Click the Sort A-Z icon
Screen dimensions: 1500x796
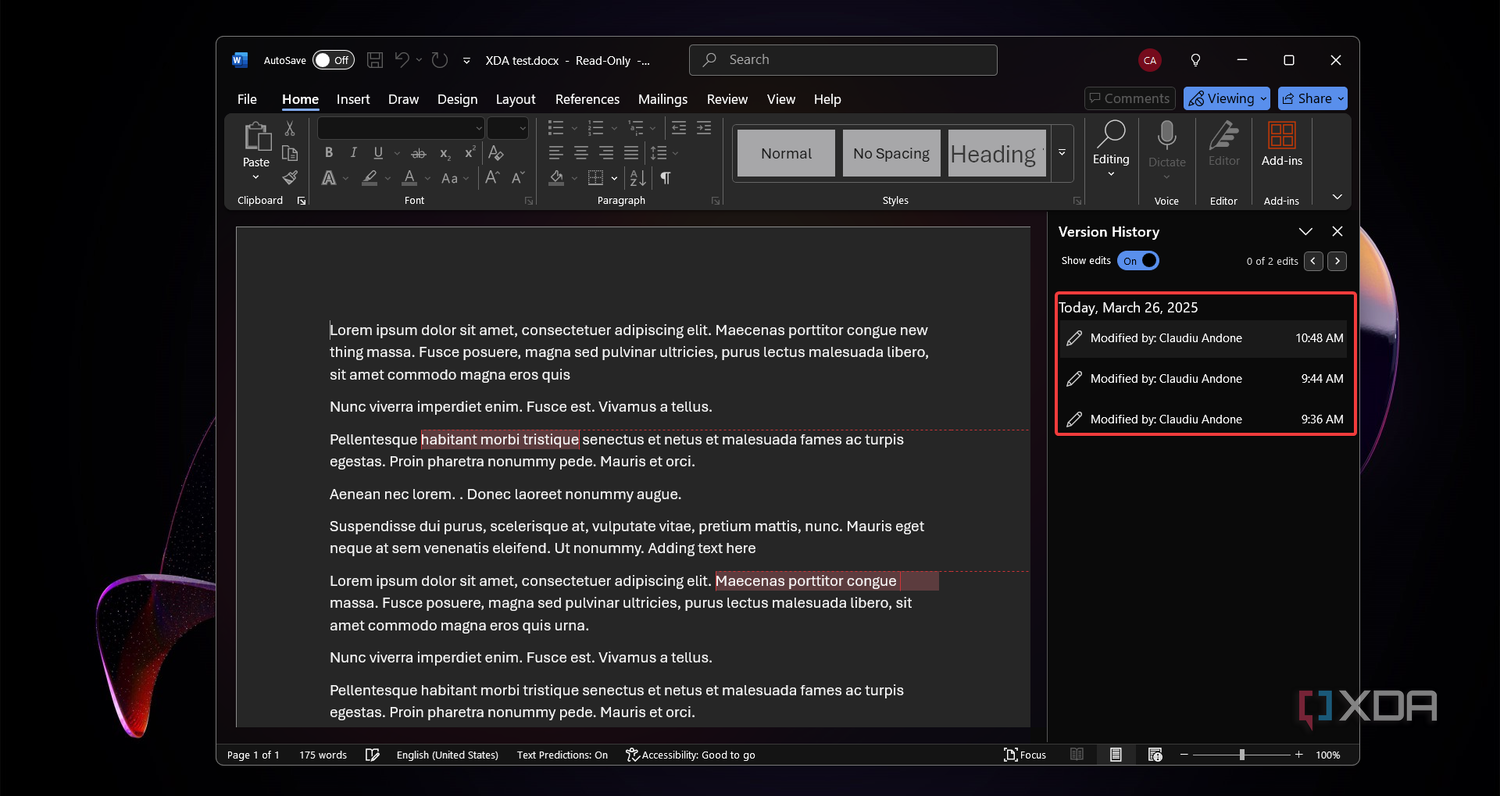[637, 178]
